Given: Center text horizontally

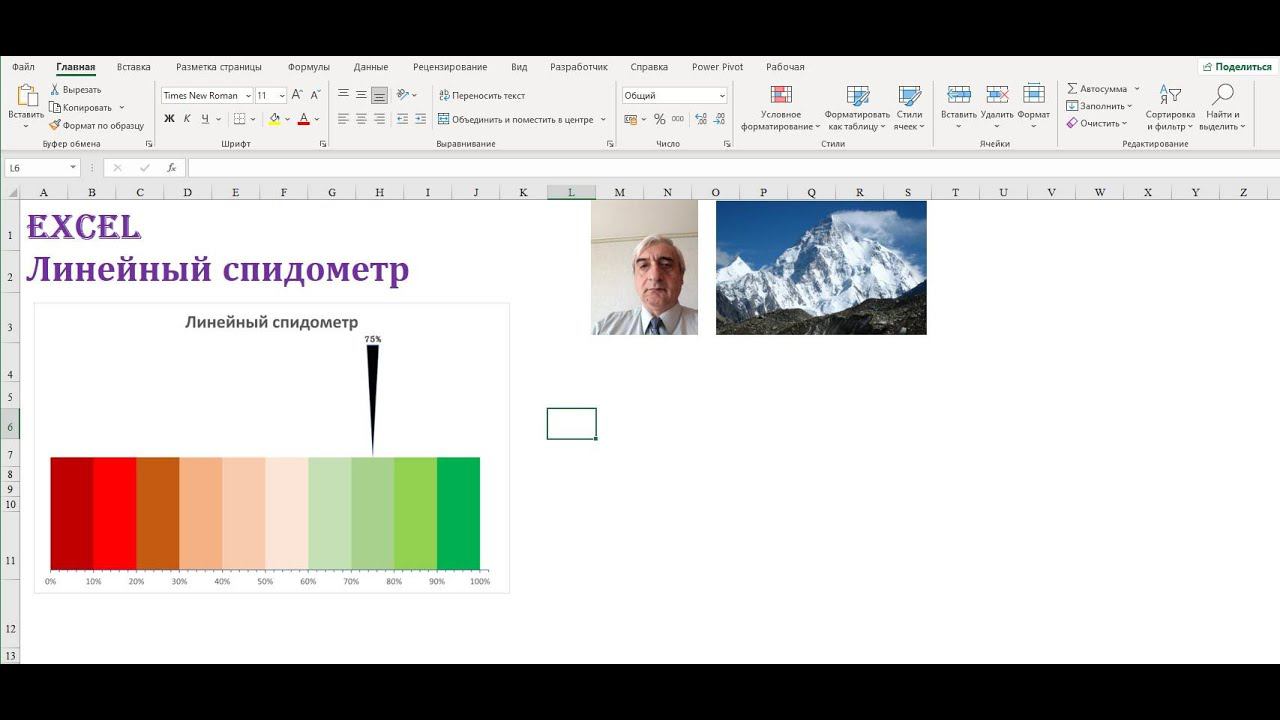Looking at the screenshot, I should (x=361, y=119).
